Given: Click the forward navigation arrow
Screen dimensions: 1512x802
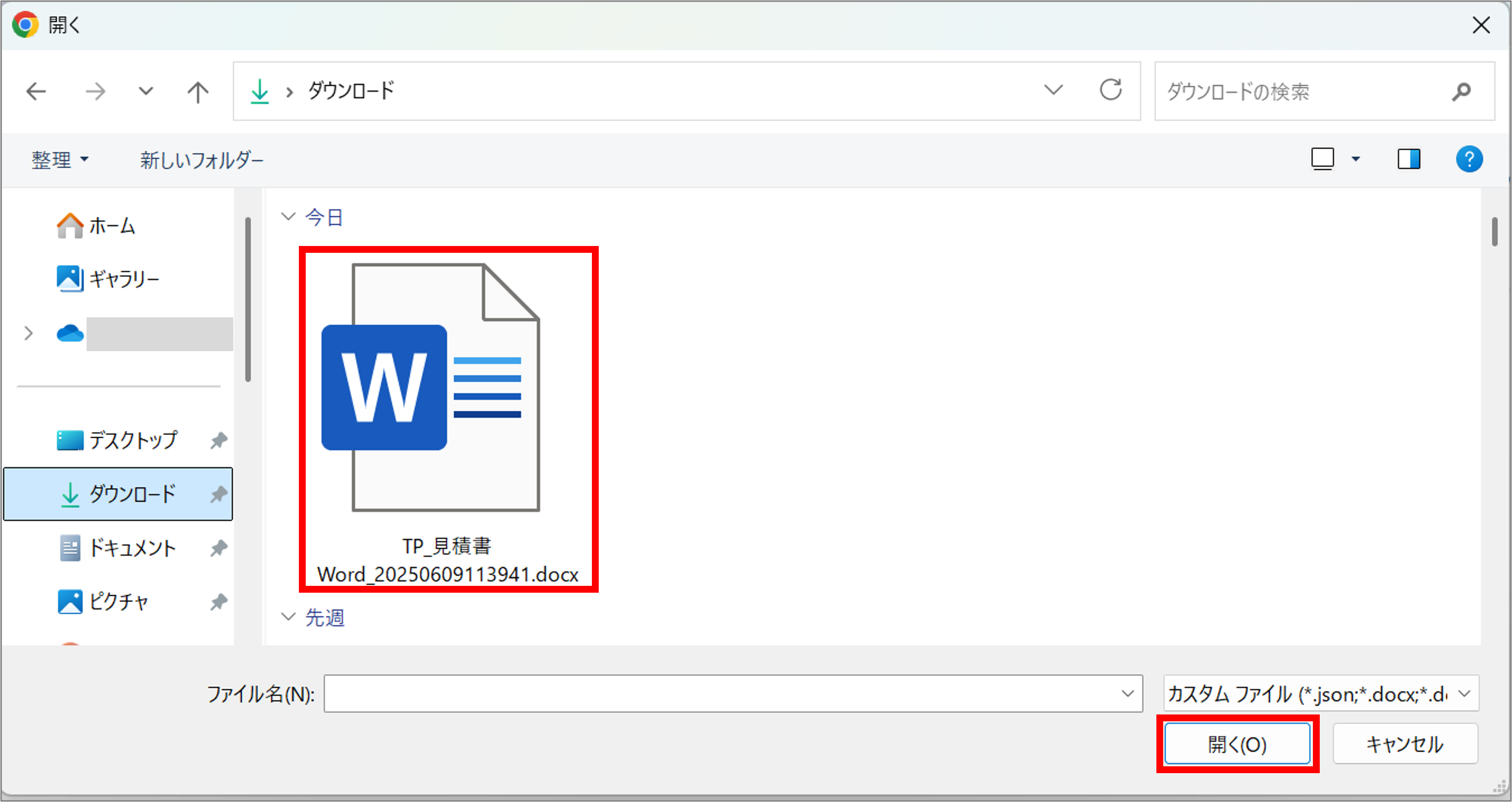Looking at the screenshot, I should [x=95, y=91].
